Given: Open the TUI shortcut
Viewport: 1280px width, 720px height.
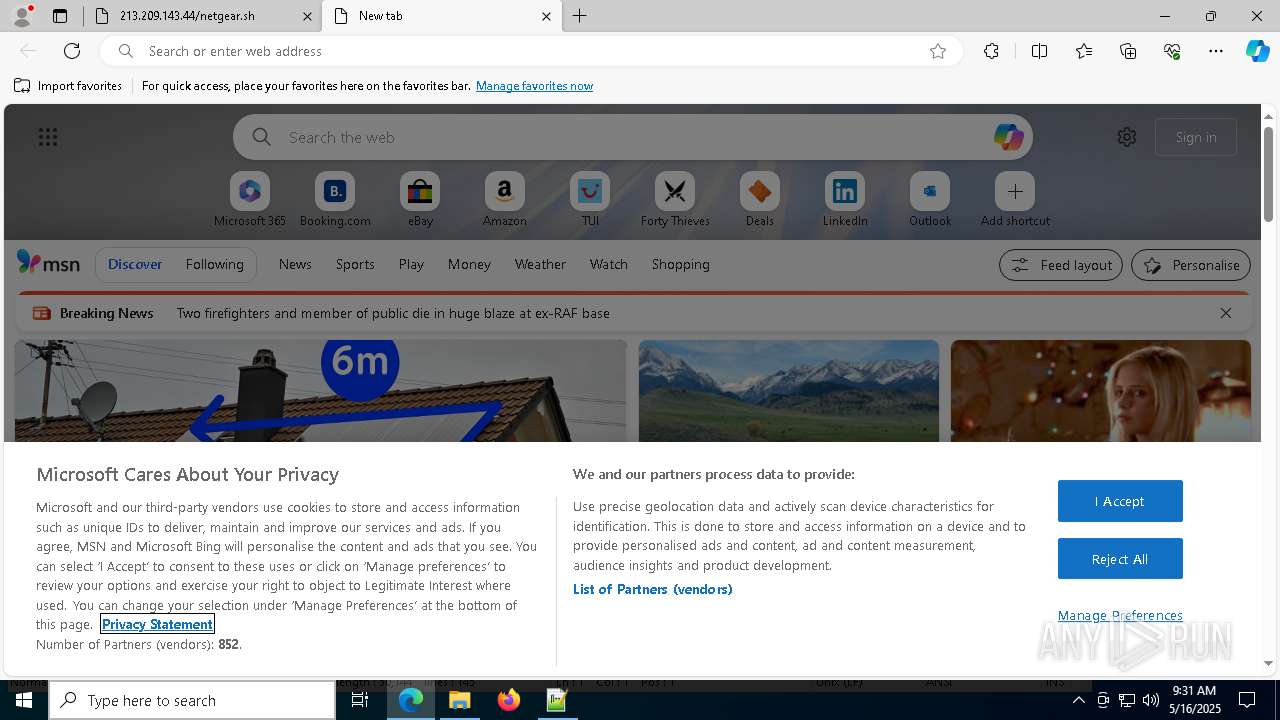Looking at the screenshot, I should point(590,199).
